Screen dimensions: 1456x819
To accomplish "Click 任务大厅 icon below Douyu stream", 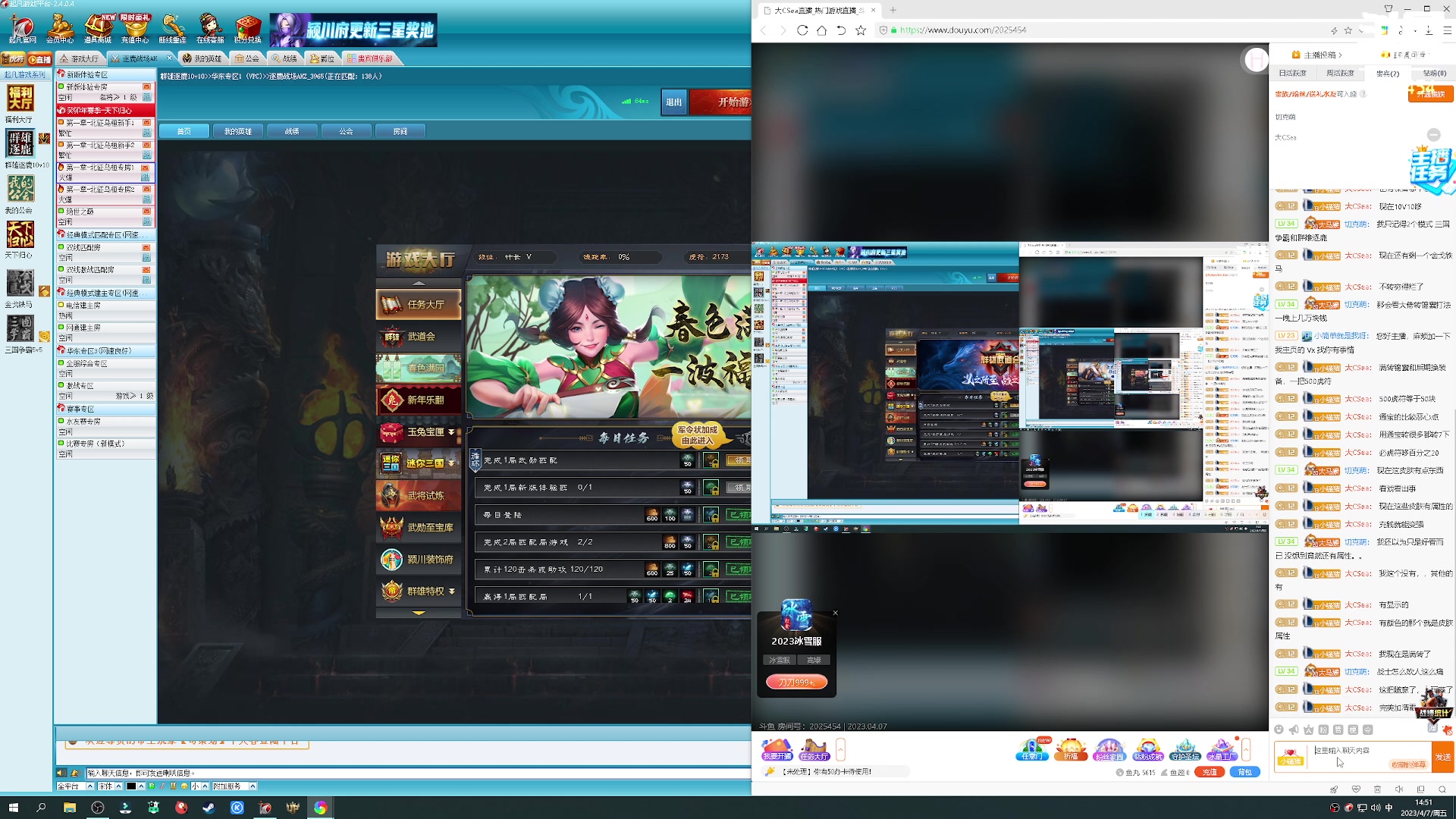I will coord(814,749).
